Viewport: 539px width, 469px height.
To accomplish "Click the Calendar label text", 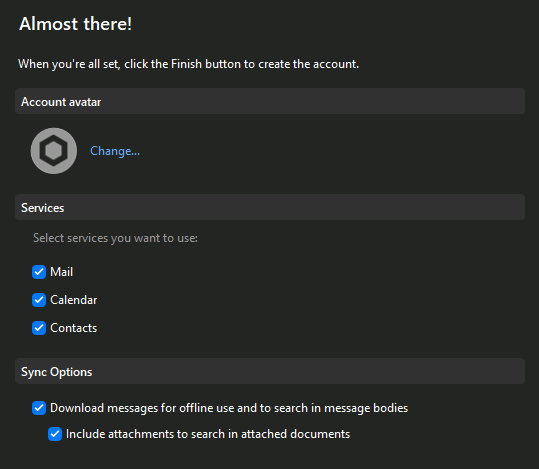I will click(74, 300).
